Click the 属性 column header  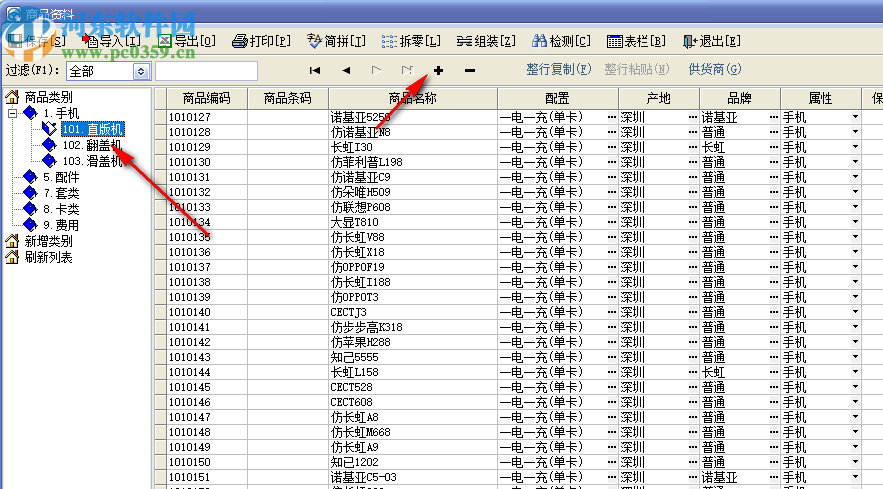(x=820, y=99)
